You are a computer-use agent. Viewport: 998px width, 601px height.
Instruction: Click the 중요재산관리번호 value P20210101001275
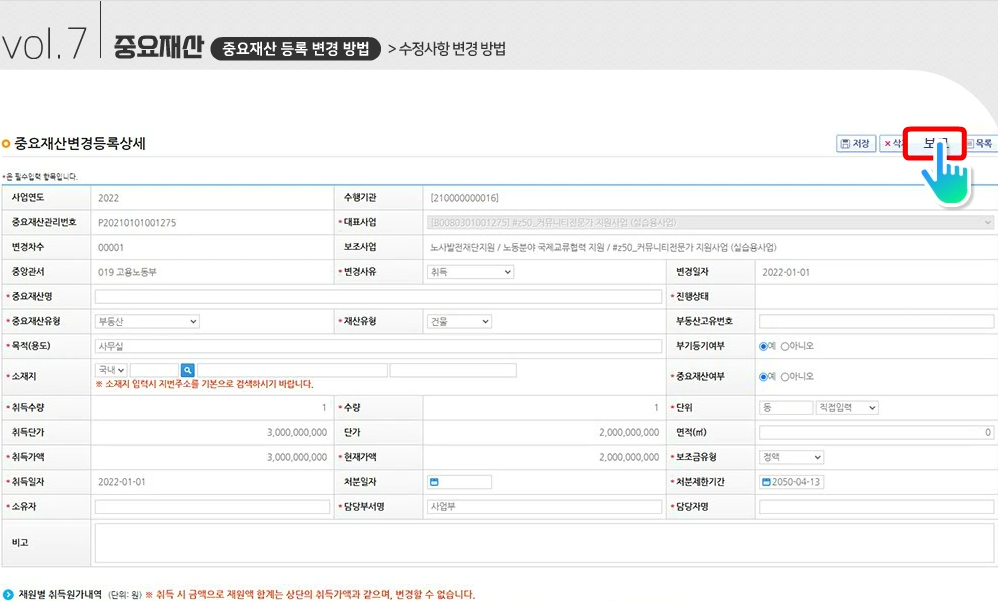[137, 223]
